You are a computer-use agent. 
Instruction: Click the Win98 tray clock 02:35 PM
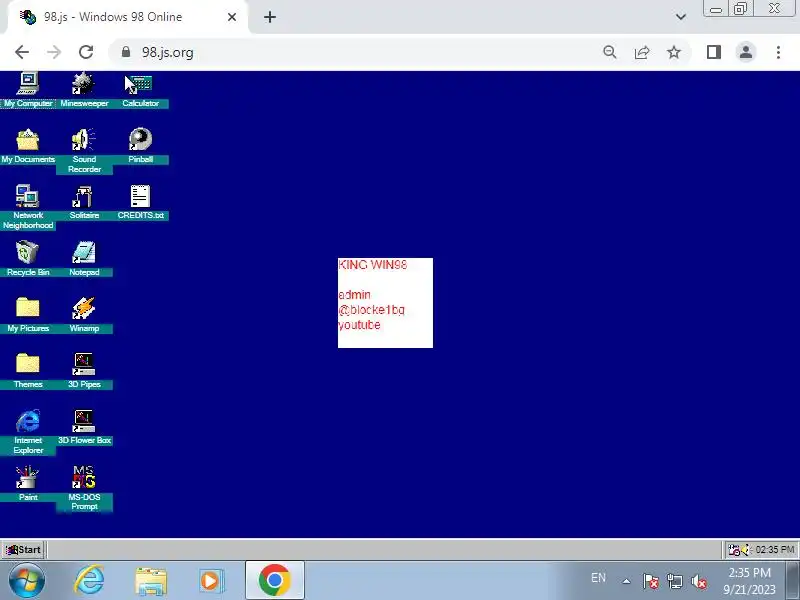(x=774, y=549)
